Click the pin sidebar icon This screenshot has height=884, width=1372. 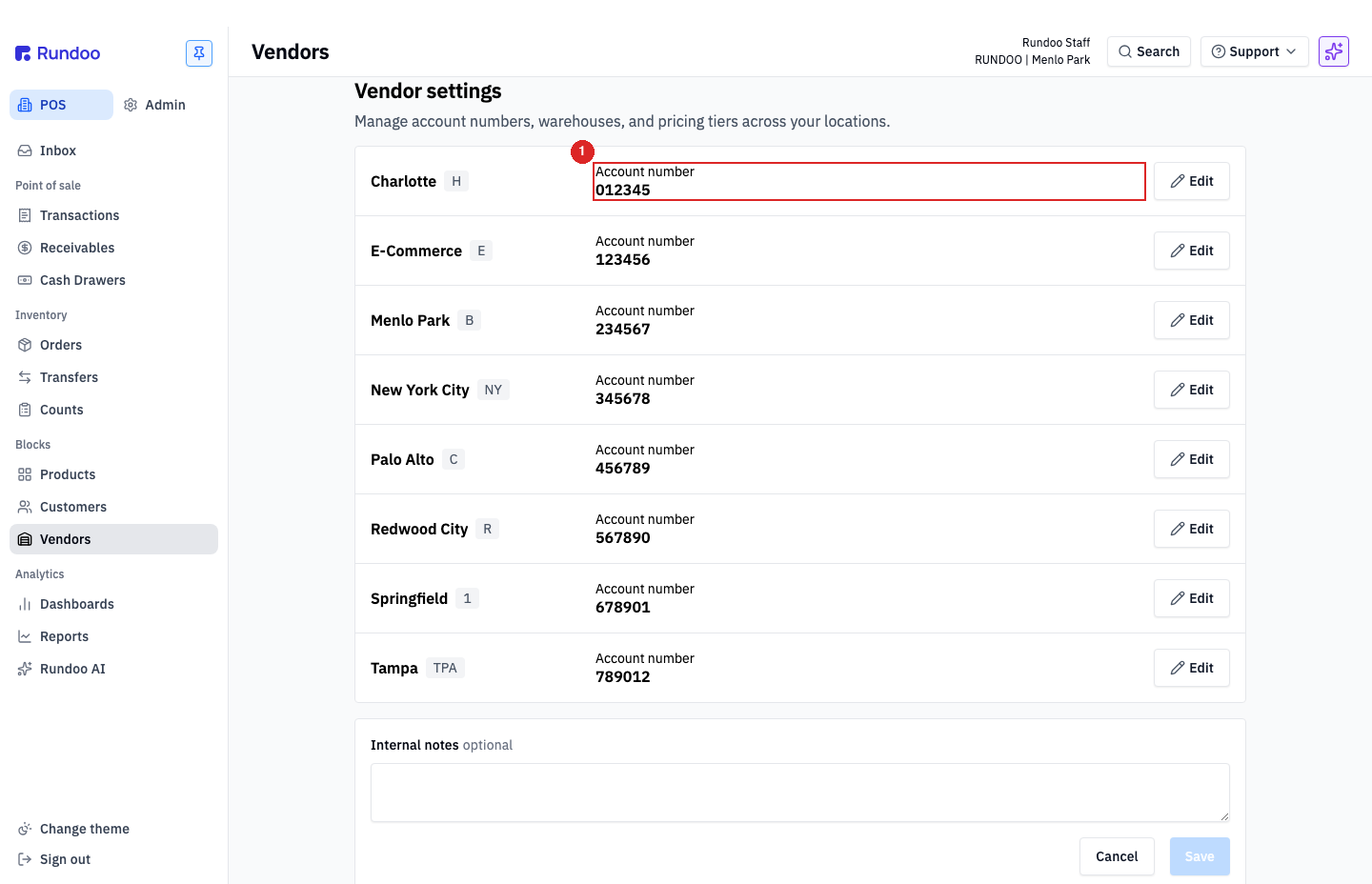point(199,53)
